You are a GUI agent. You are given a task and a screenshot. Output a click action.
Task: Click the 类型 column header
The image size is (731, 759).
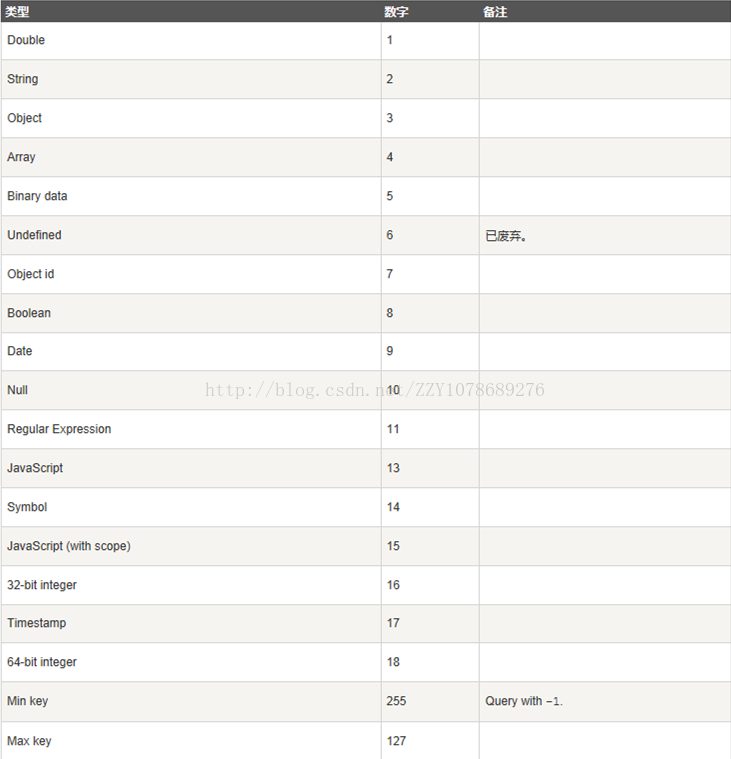pyautogui.click(x=17, y=12)
